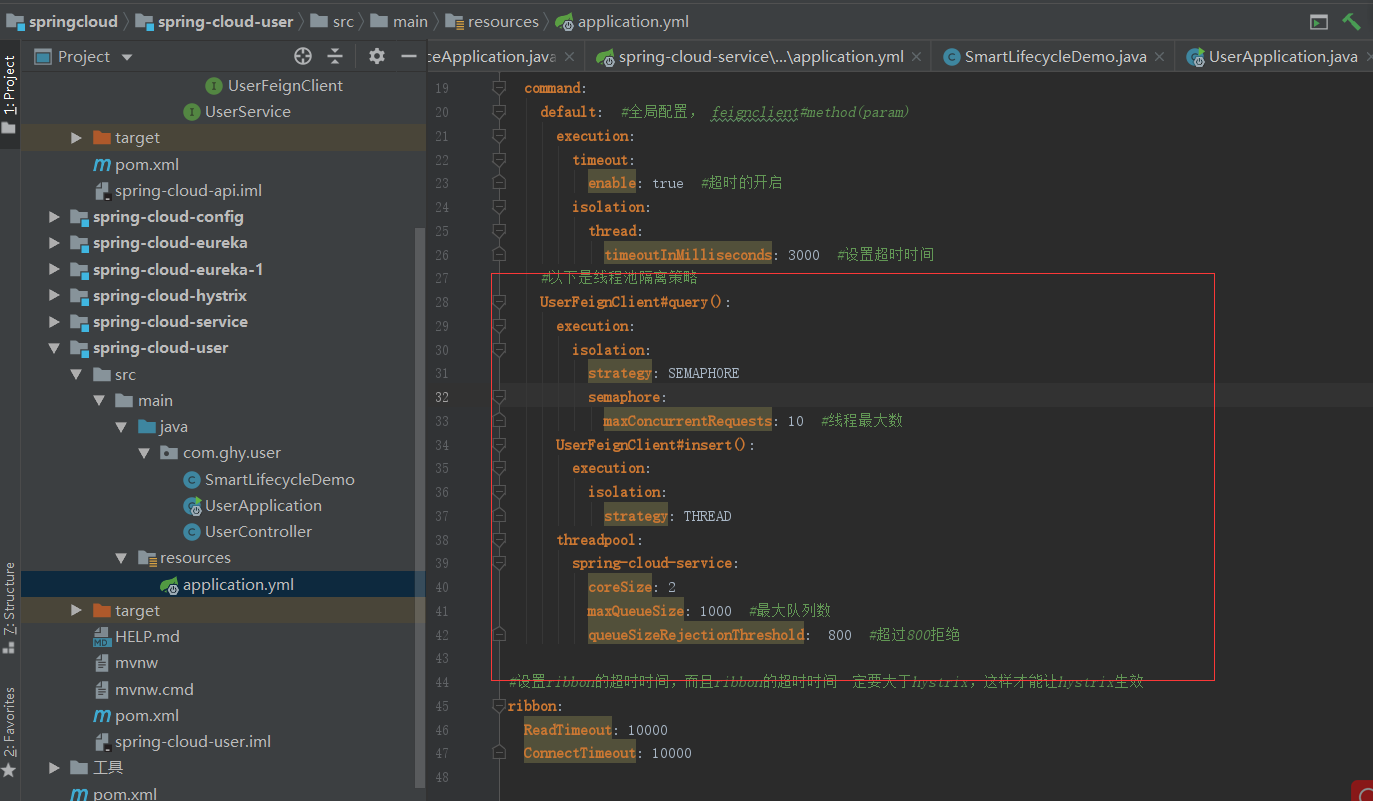Click the spring-cloud-api.iml file icon
The height and width of the screenshot is (801, 1373).
pos(102,191)
